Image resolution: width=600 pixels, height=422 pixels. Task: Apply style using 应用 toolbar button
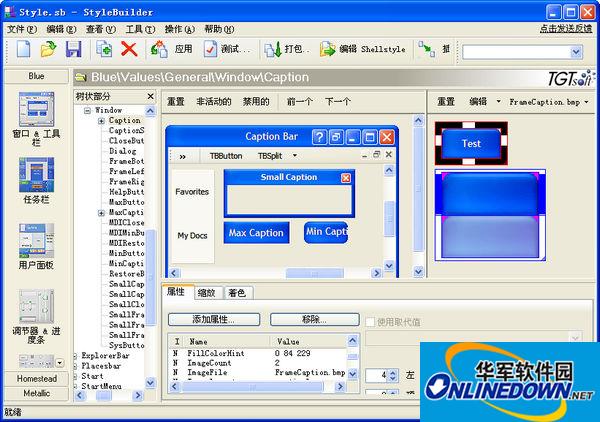coord(171,49)
